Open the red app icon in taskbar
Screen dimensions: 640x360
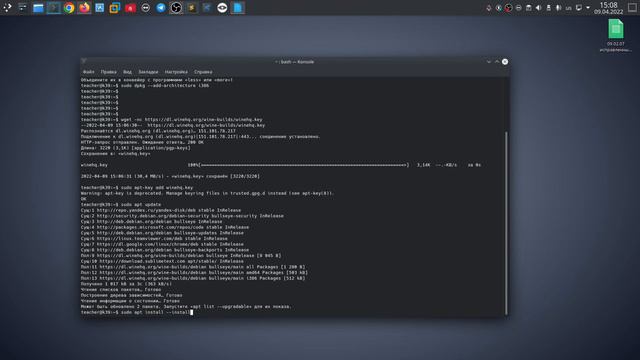[130, 8]
